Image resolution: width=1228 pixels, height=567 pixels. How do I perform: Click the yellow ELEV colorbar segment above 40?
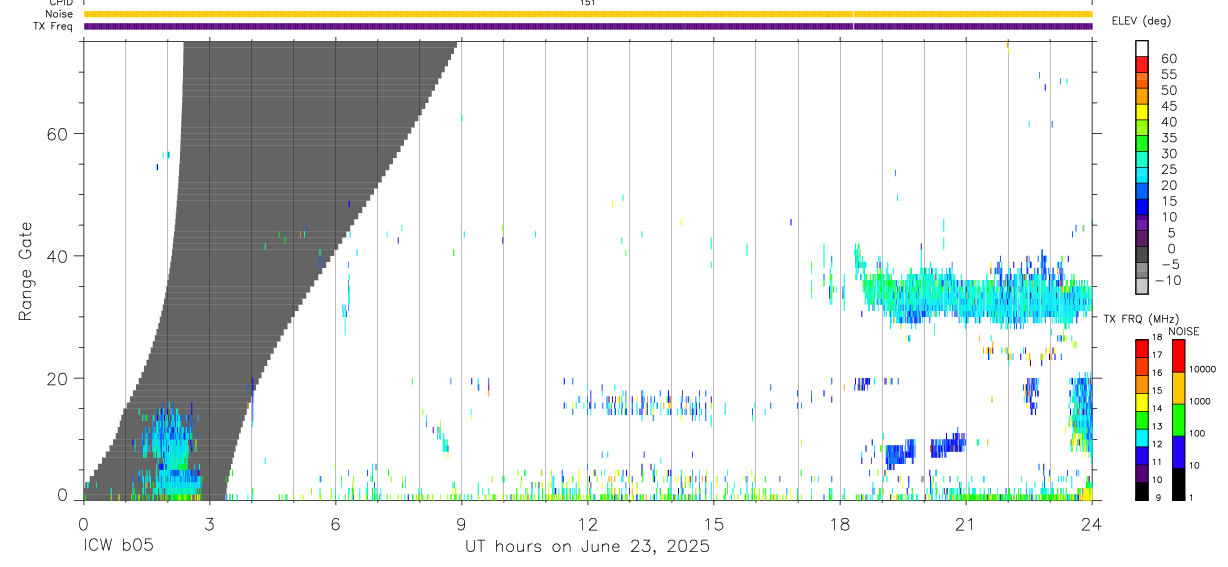[1142, 113]
